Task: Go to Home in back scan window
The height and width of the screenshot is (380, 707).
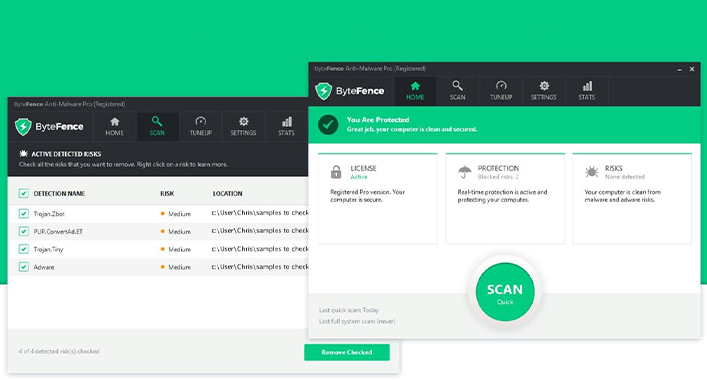Action: pos(114,126)
